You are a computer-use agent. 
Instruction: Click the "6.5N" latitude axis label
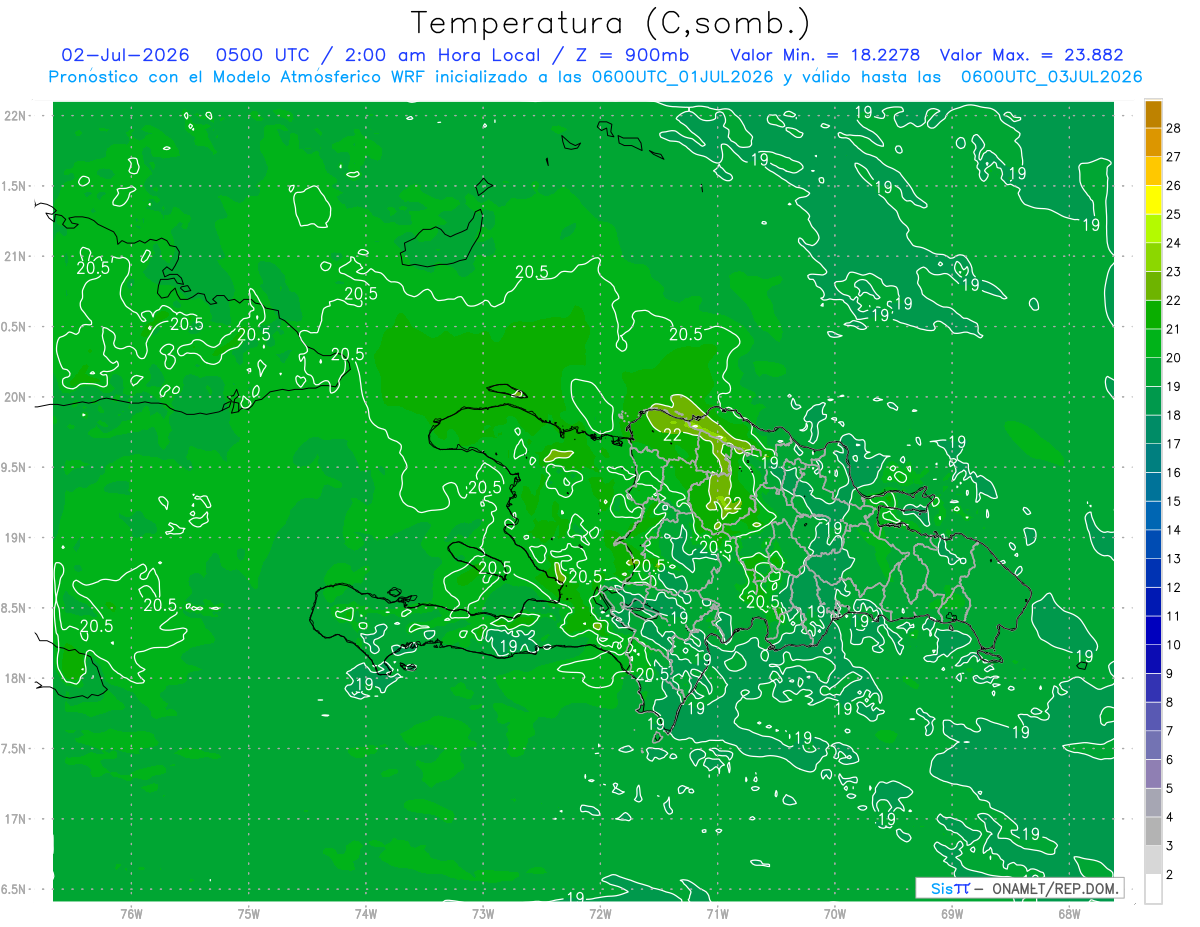[15, 889]
